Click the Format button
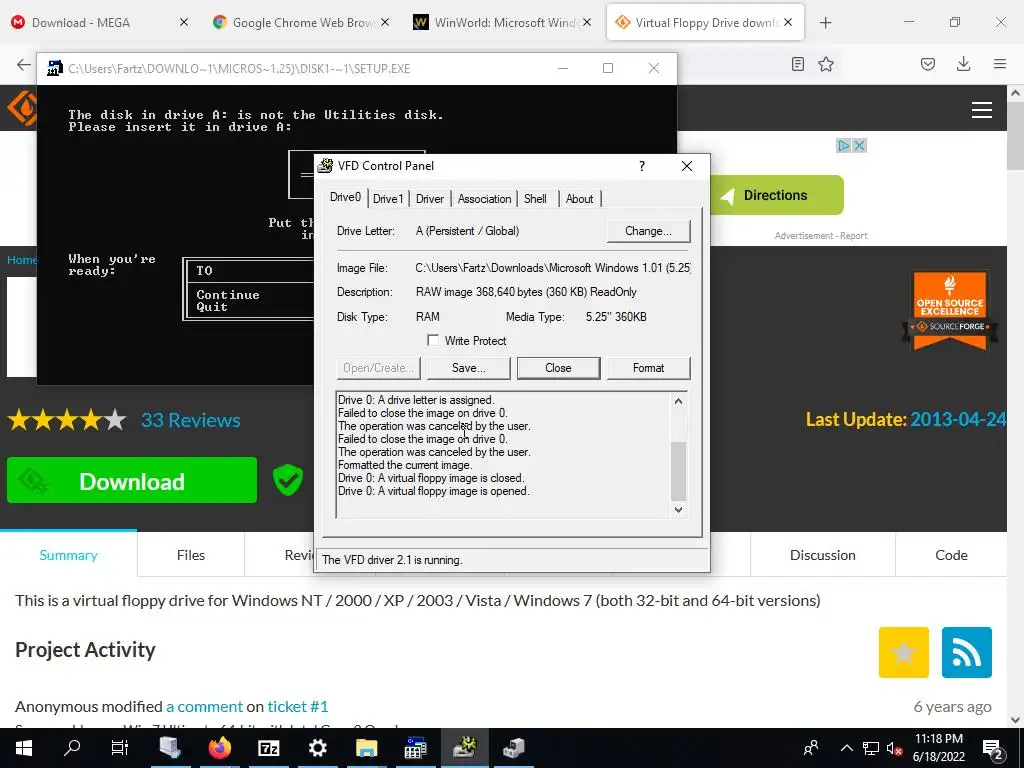Image resolution: width=1024 pixels, height=768 pixels. (x=648, y=368)
